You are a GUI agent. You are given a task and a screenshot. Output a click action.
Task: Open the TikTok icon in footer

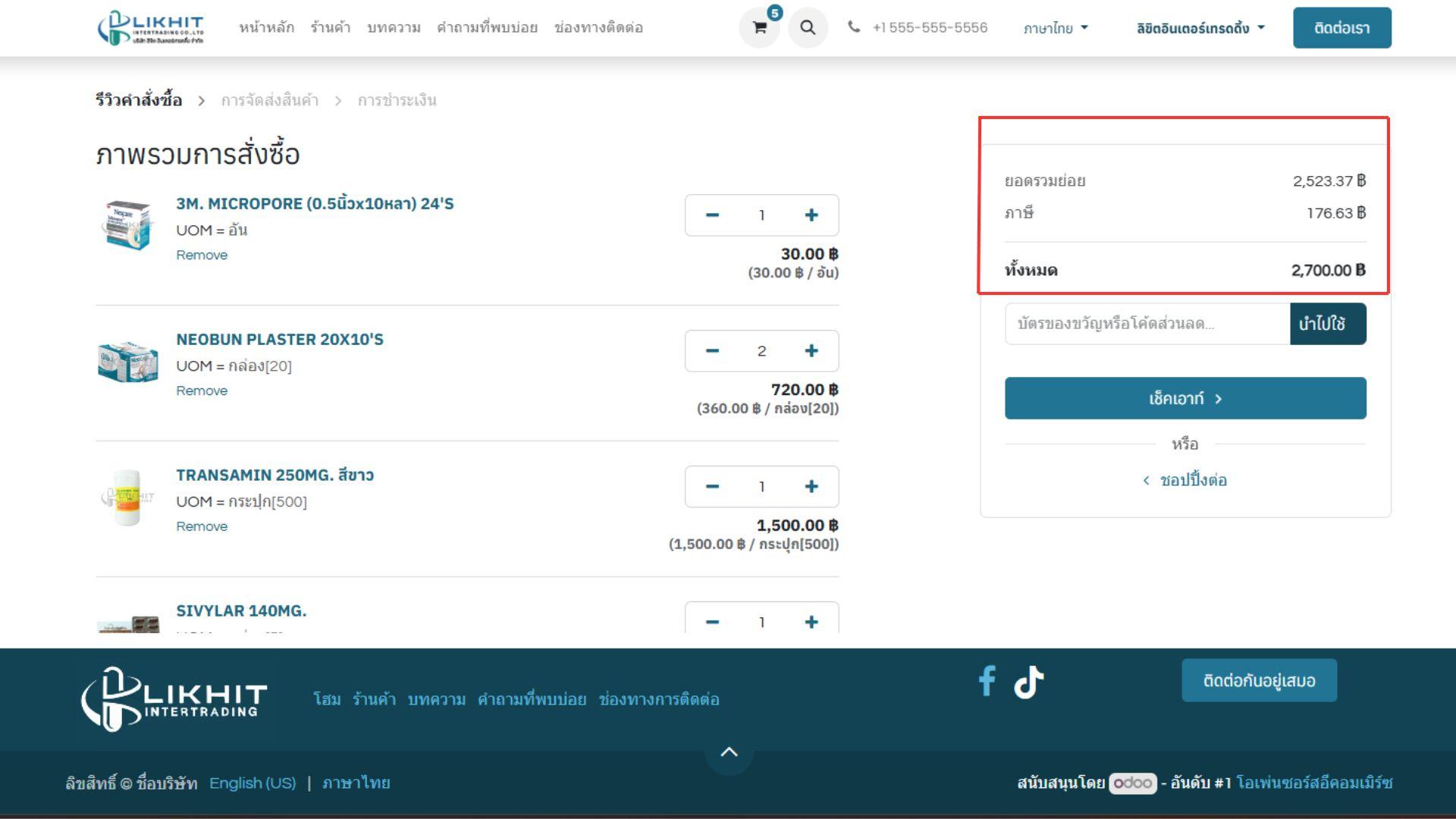pos(1029,681)
